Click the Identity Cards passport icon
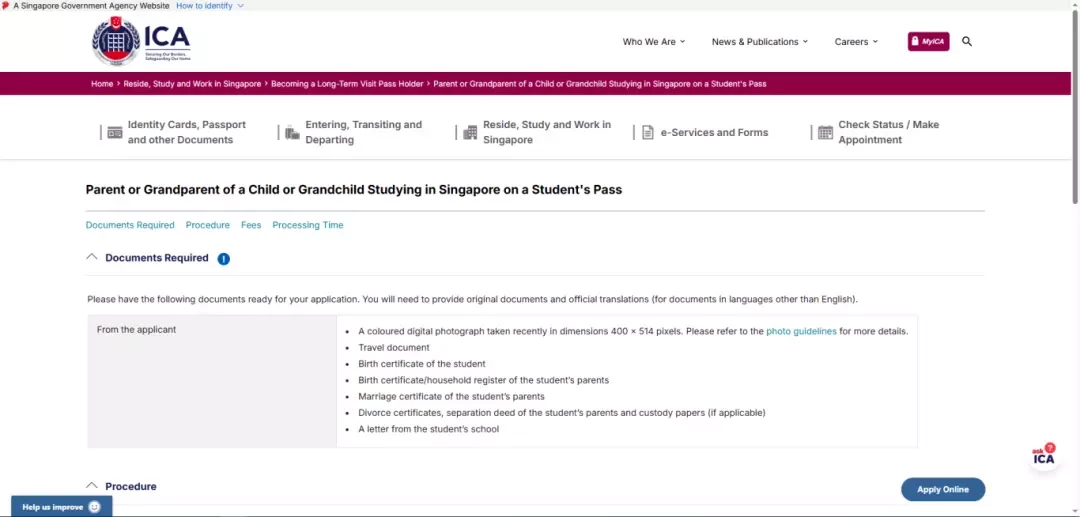This screenshot has width=1080, height=517. 115,133
